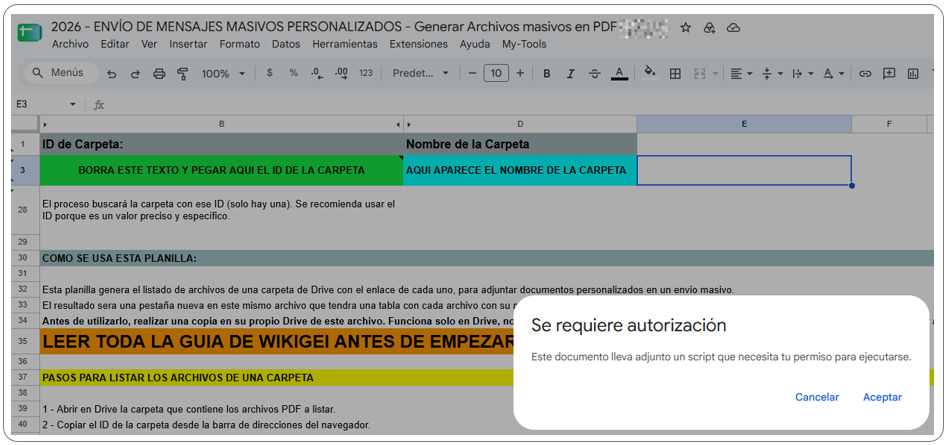Select column E header
Viewport: 947px width, 445px height.
(x=744, y=124)
